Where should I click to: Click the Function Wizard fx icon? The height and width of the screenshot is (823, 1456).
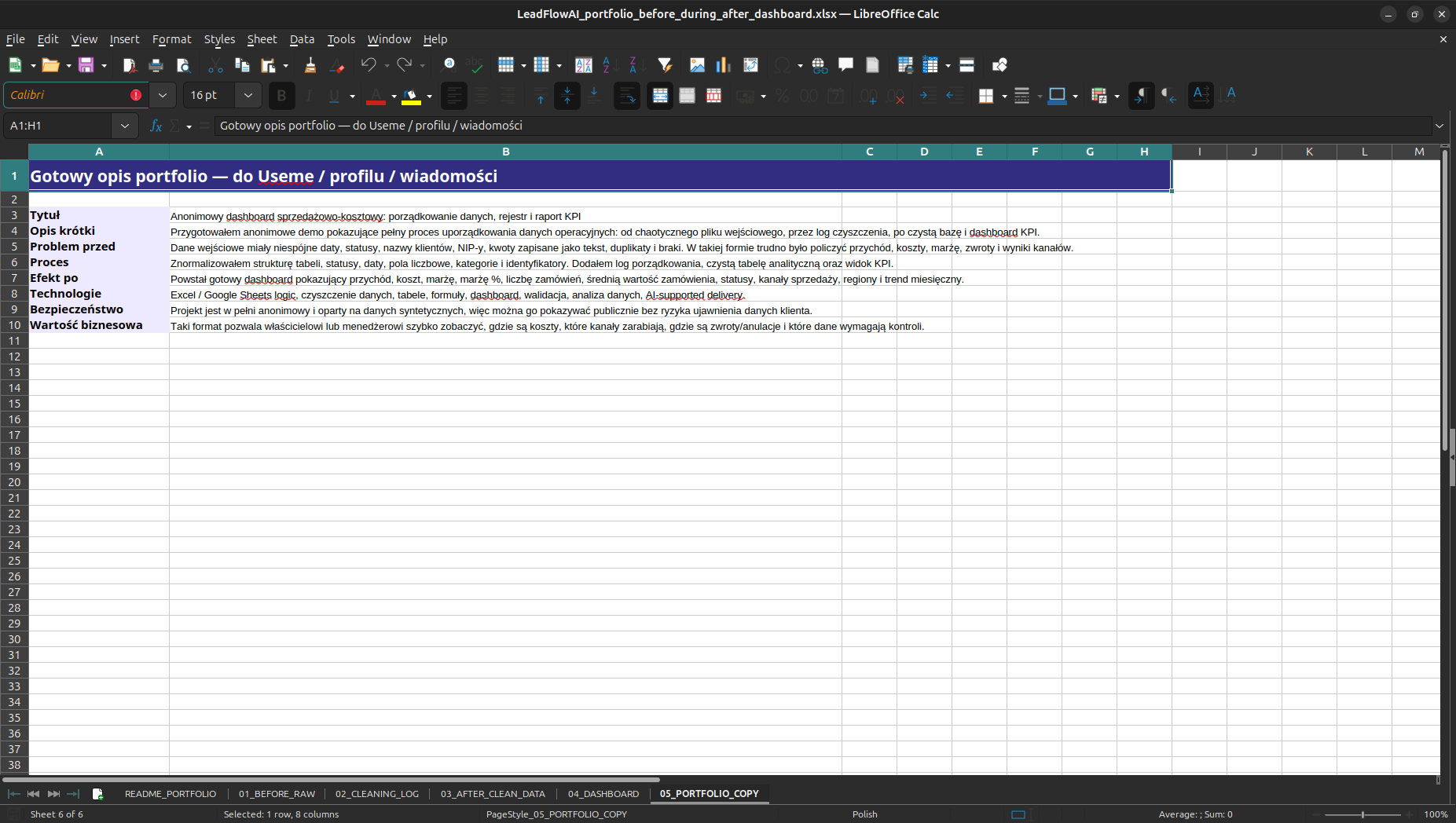[x=156, y=126]
